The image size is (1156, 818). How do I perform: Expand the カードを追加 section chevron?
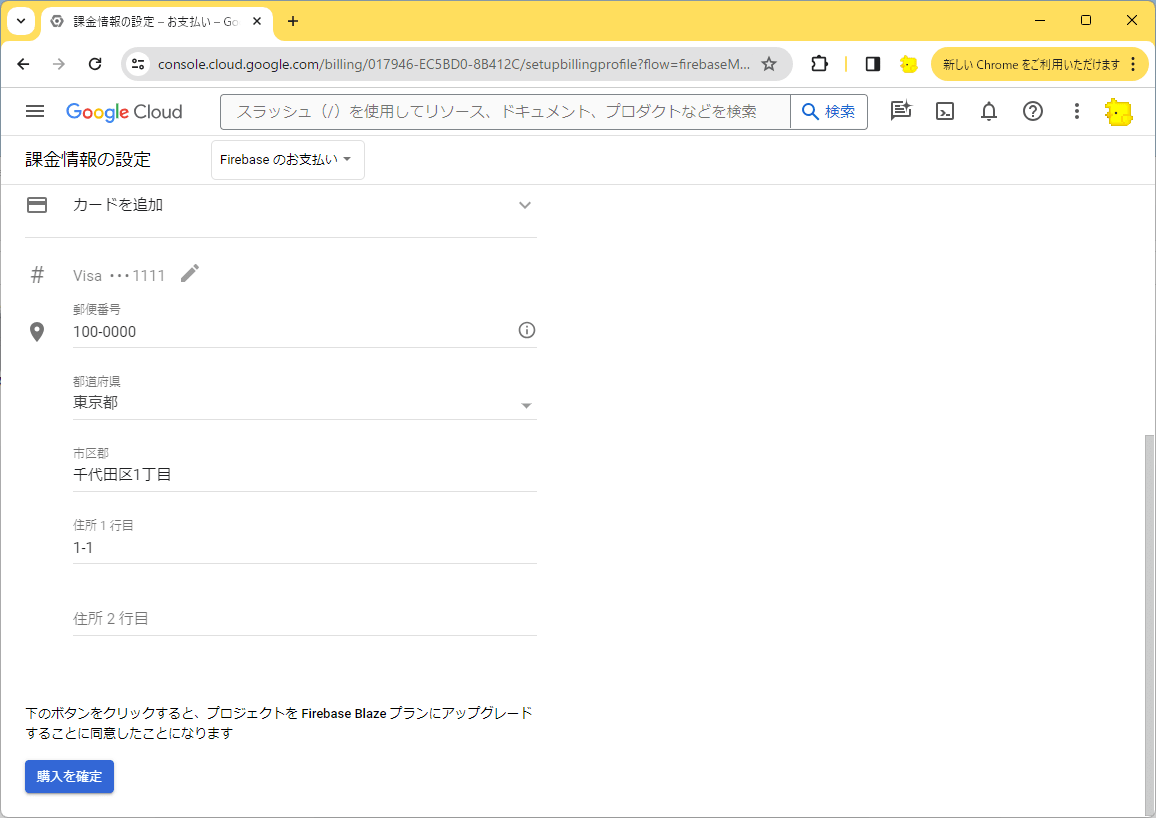(x=525, y=205)
